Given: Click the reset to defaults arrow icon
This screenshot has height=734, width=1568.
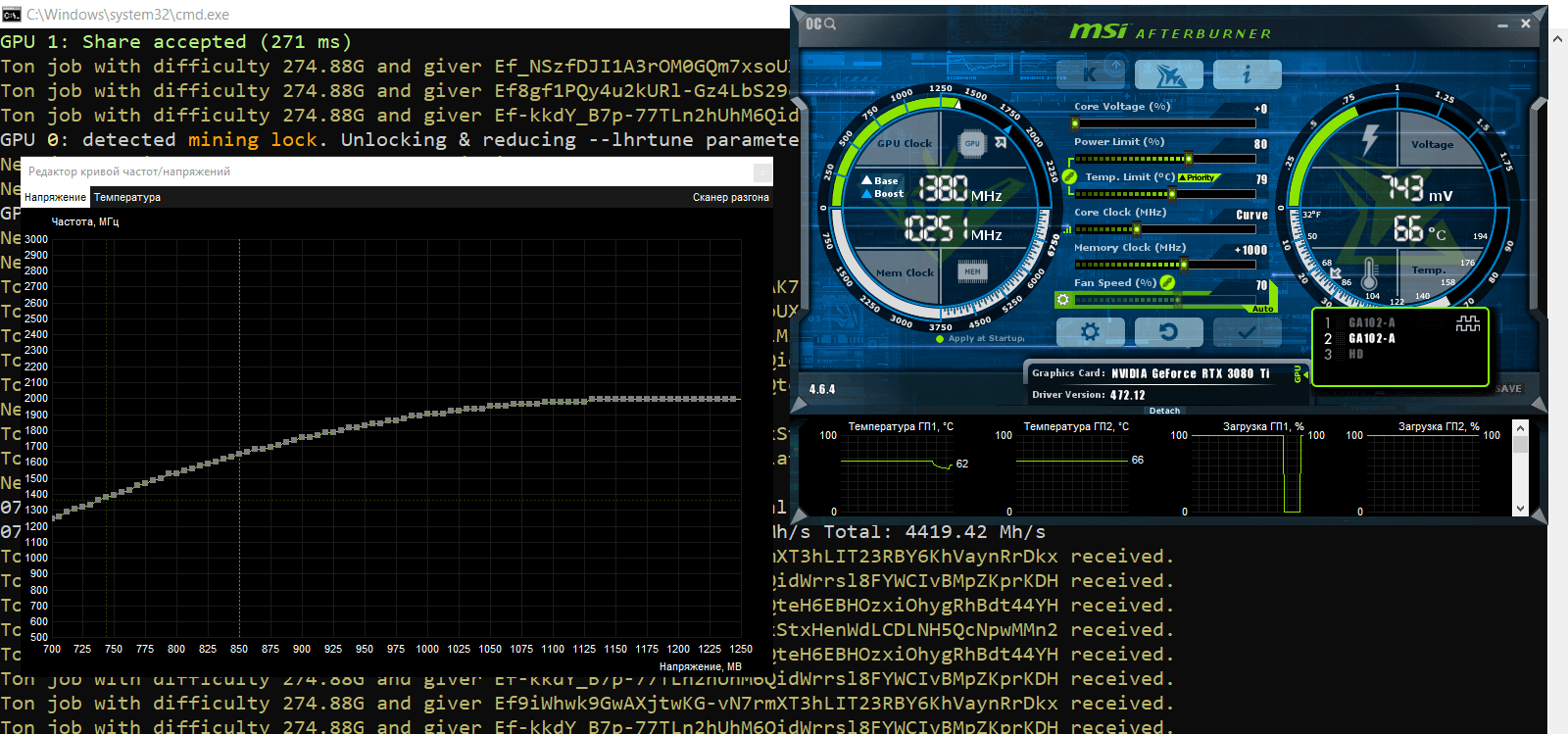Looking at the screenshot, I should 1168,332.
